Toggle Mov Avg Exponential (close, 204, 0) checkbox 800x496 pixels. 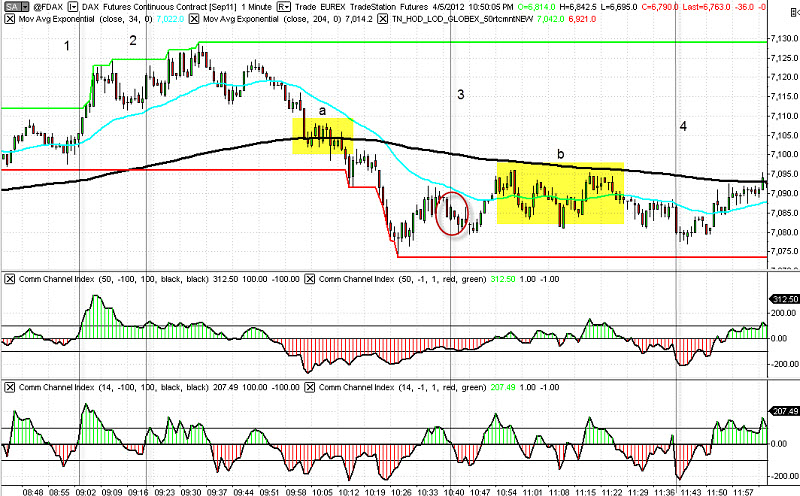[x=194, y=19]
